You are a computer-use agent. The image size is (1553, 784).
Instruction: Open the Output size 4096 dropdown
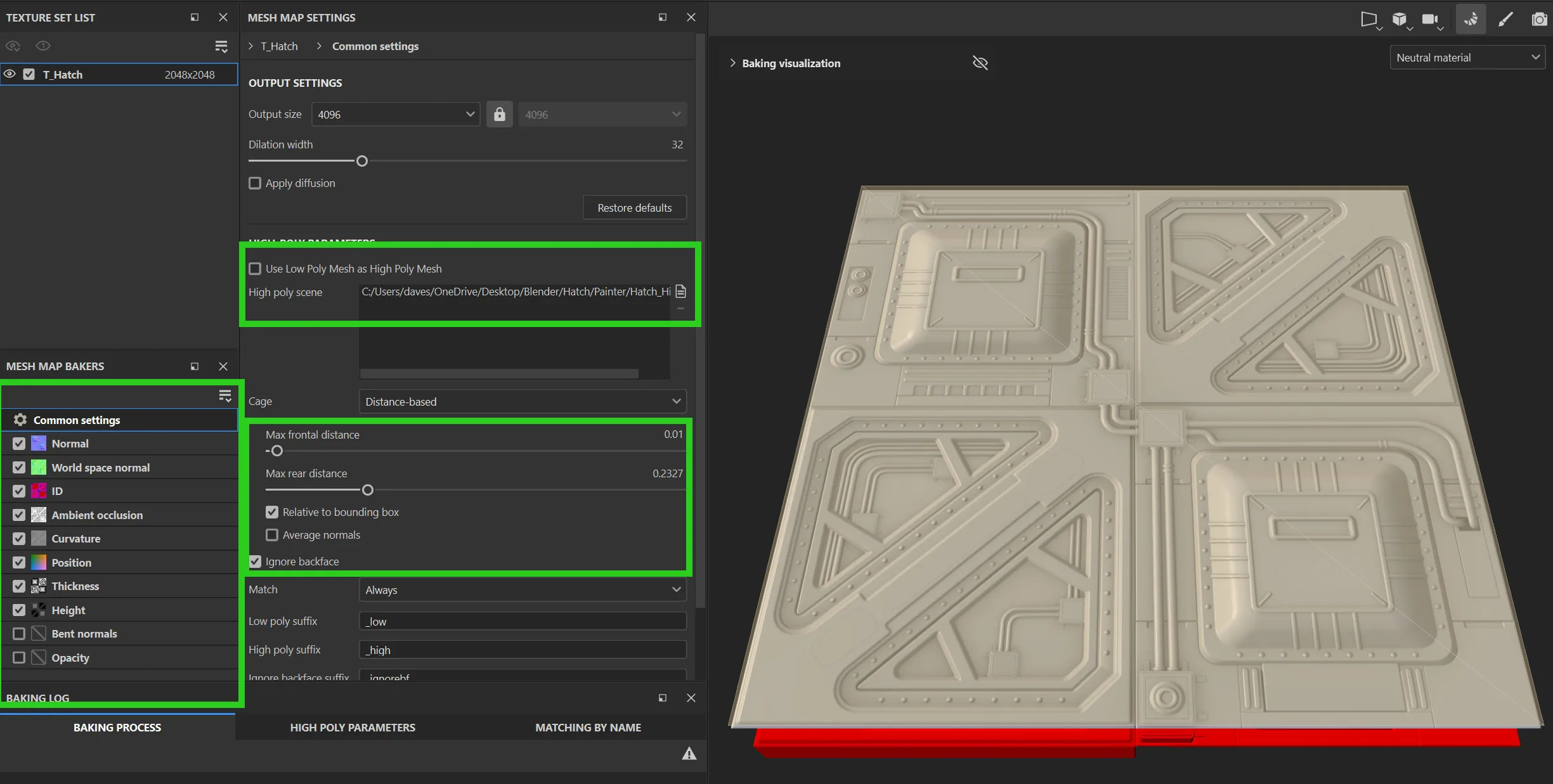click(x=396, y=115)
